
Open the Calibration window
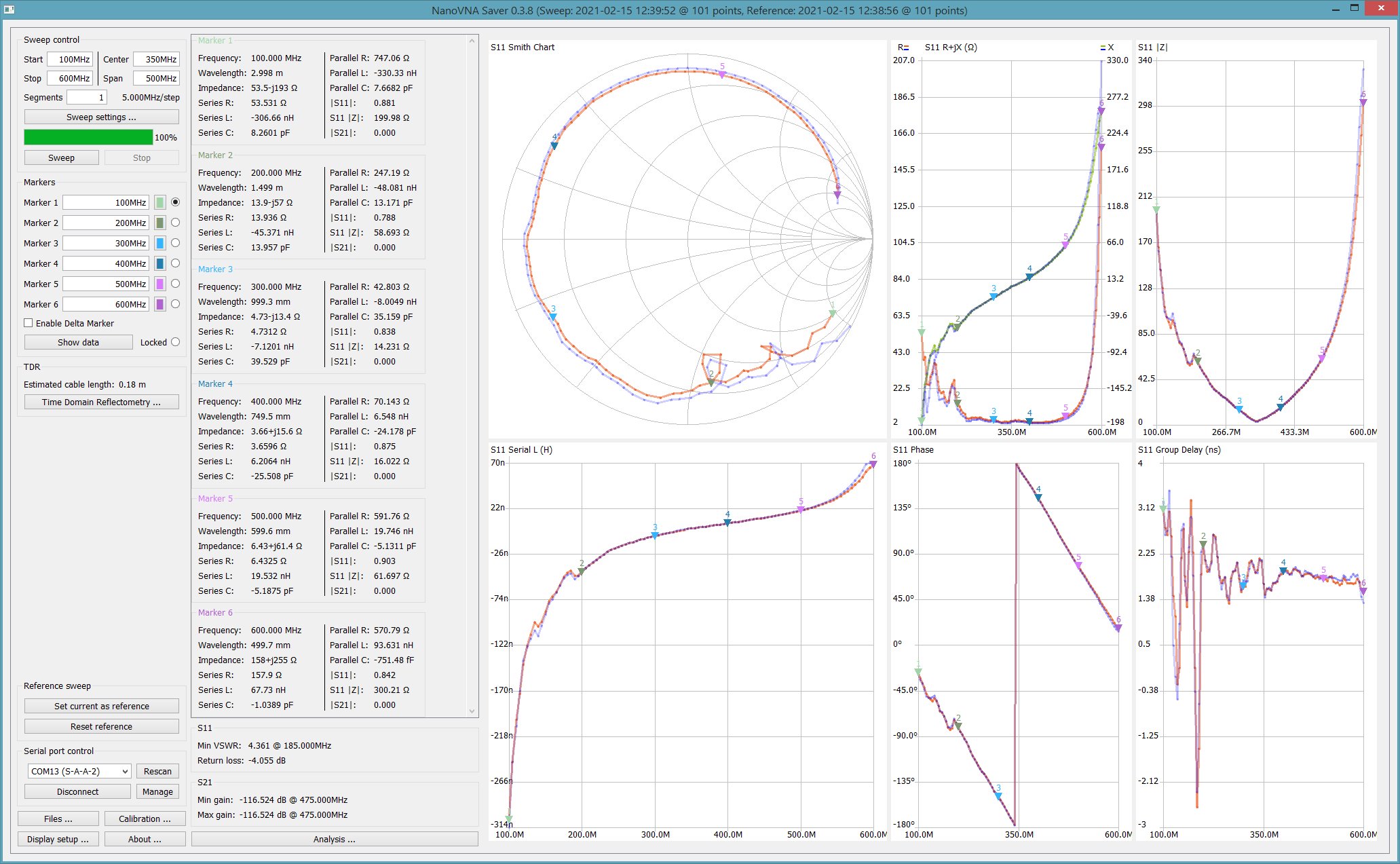tap(145, 819)
